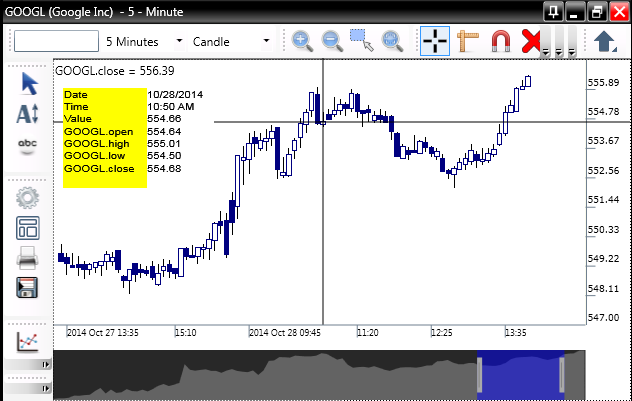Click the blue up arrow icon
The width and height of the screenshot is (632, 401).
tap(605, 41)
